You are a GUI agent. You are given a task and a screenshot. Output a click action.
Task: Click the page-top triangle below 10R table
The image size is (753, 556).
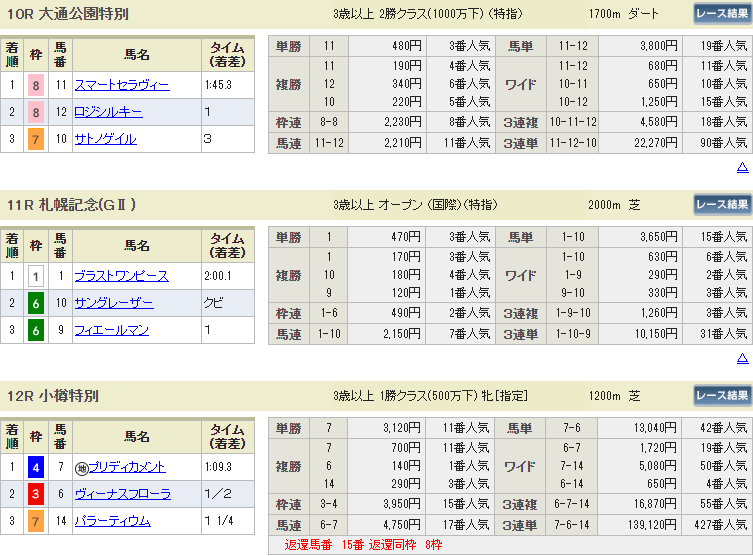pos(742,167)
